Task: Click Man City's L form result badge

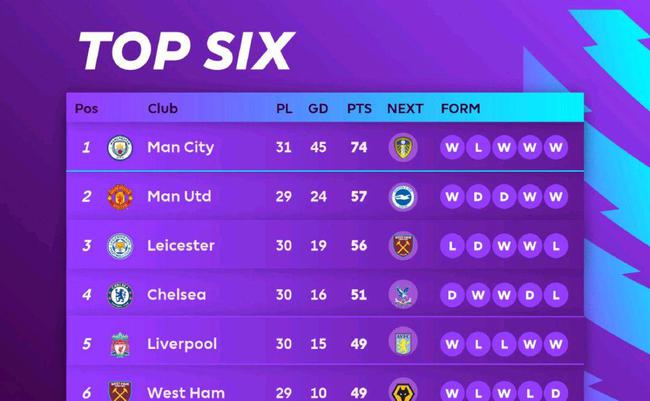Action: click(x=478, y=147)
